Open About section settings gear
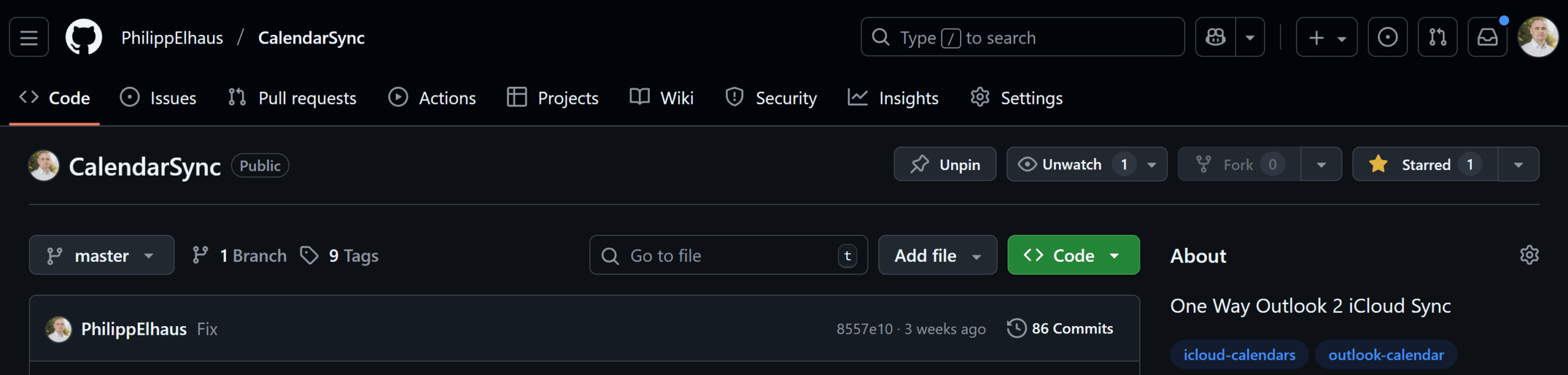This screenshot has height=375, width=1568. (1529, 255)
